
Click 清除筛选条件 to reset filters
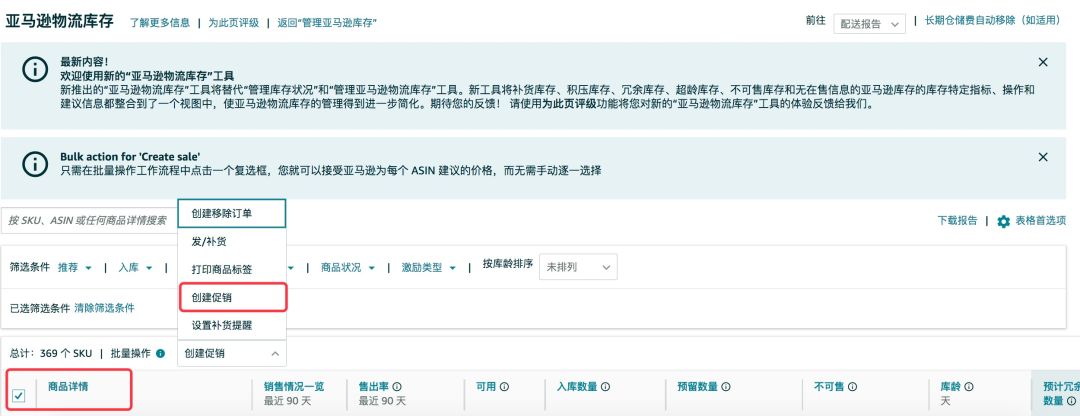click(104, 308)
